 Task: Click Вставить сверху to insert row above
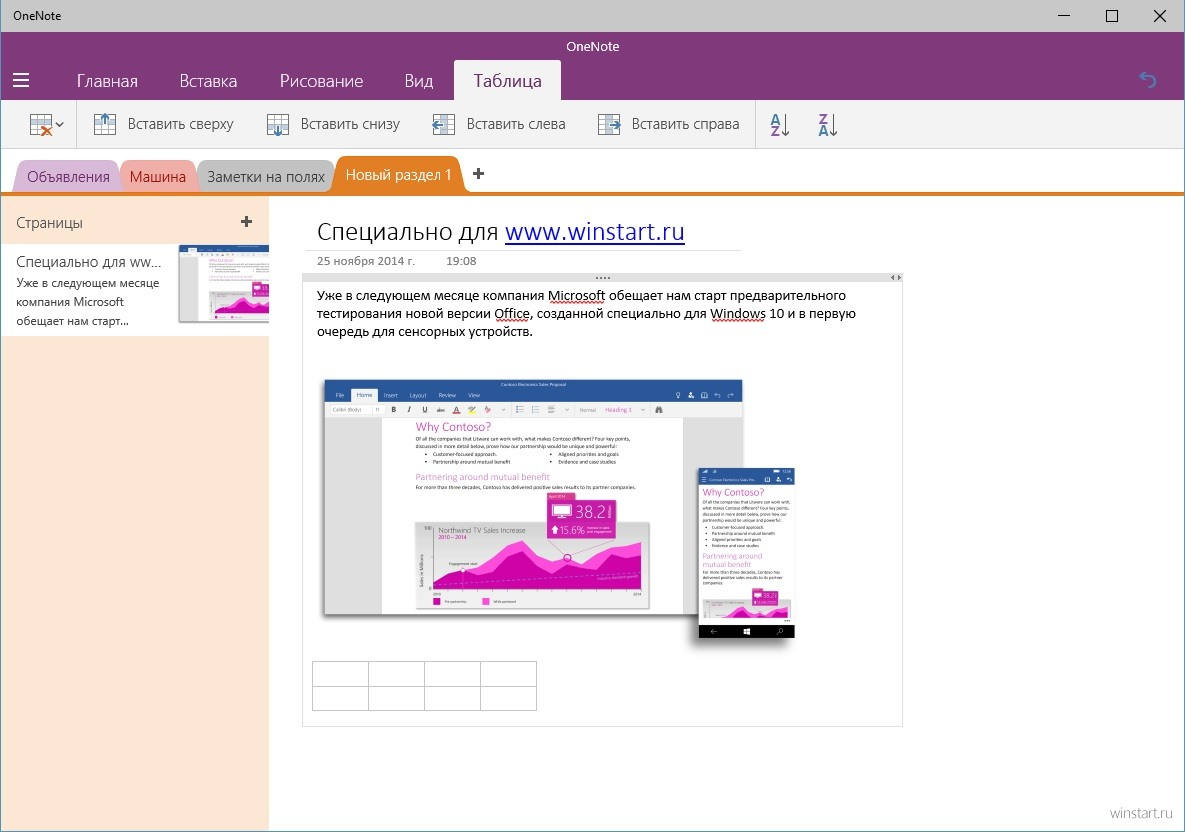[163, 124]
